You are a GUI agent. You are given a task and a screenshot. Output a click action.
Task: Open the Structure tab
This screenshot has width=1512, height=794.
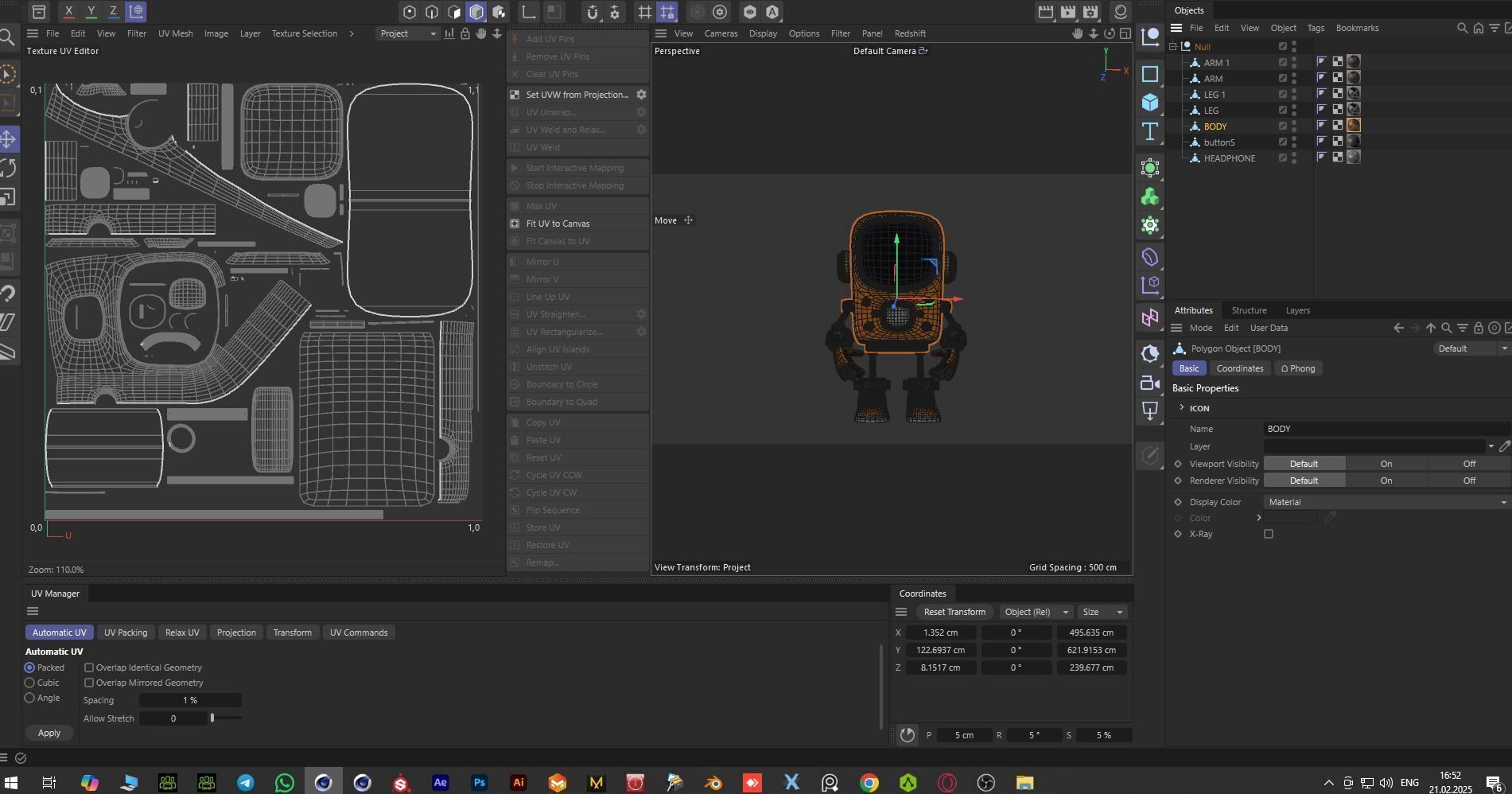pyautogui.click(x=1249, y=310)
